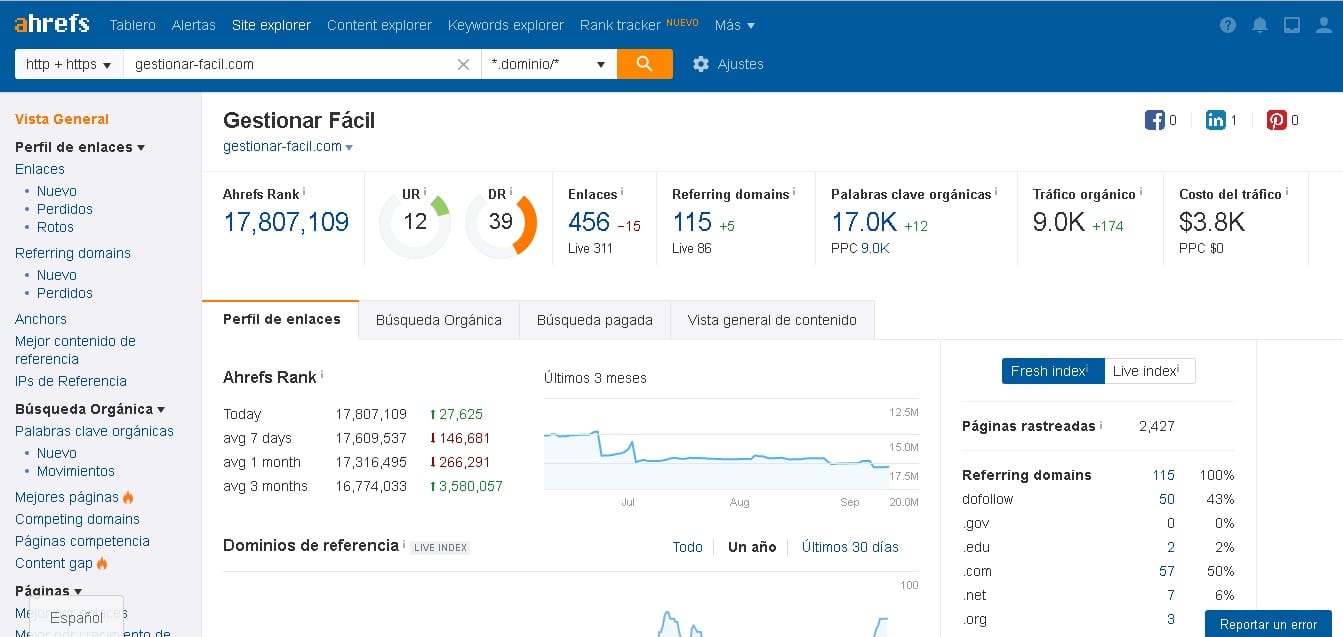Open Rank tracker in the top navigation
This screenshot has width=1343, height=637.
[x=620, y=25]
